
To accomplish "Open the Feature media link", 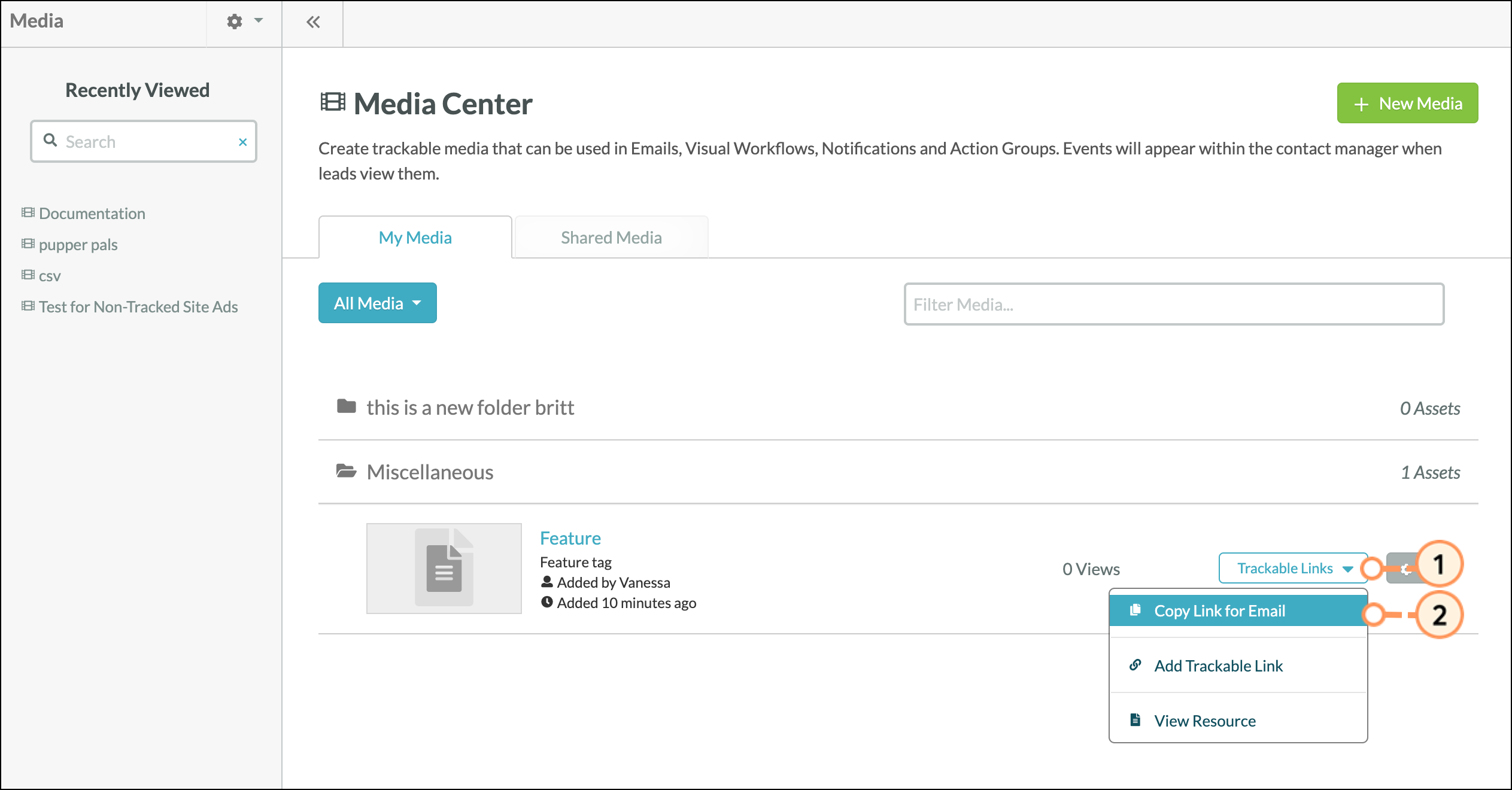I will tap(570, 538).
